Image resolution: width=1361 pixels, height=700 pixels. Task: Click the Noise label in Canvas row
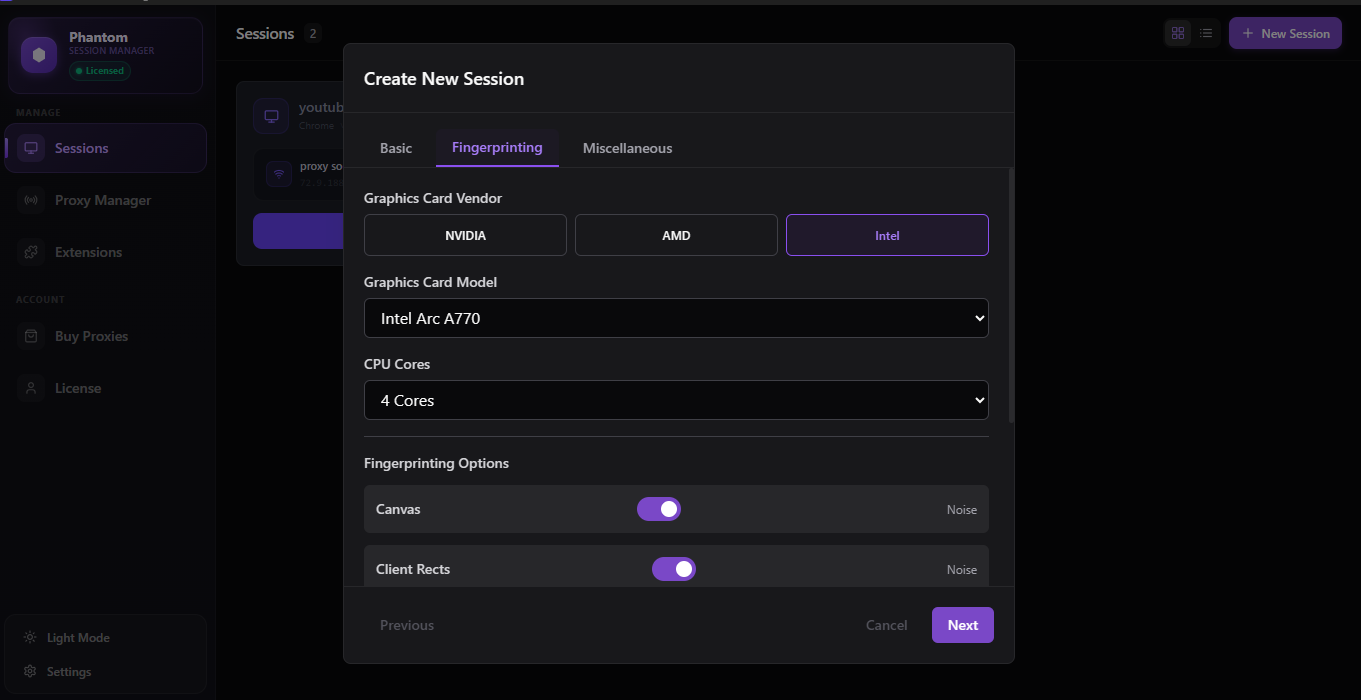962,510
